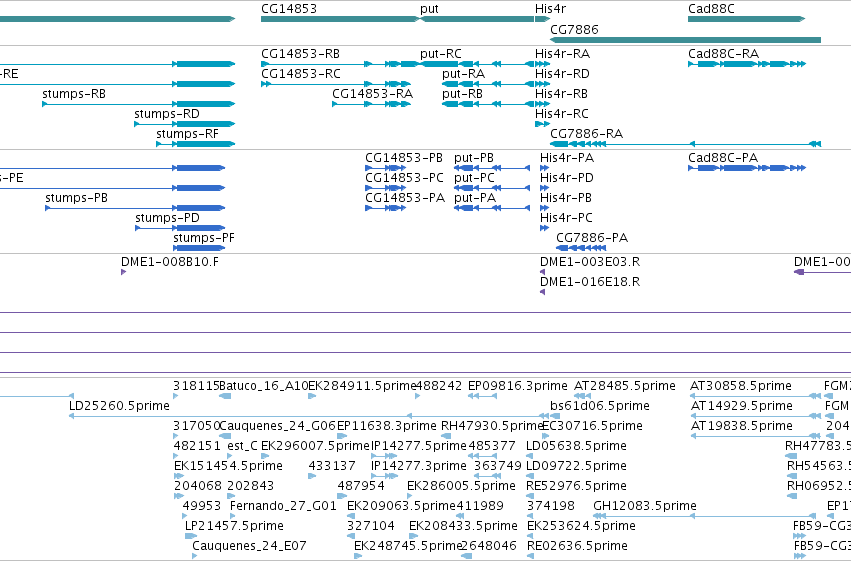
Task: Select the put-PC protein label
Action: point(474,178)
